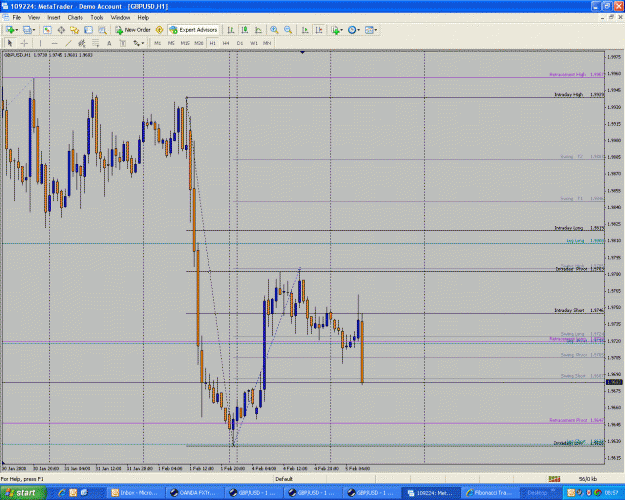Screen dimensions: 625x500
Task: Open the Insert menu
Action: (54, 18)
